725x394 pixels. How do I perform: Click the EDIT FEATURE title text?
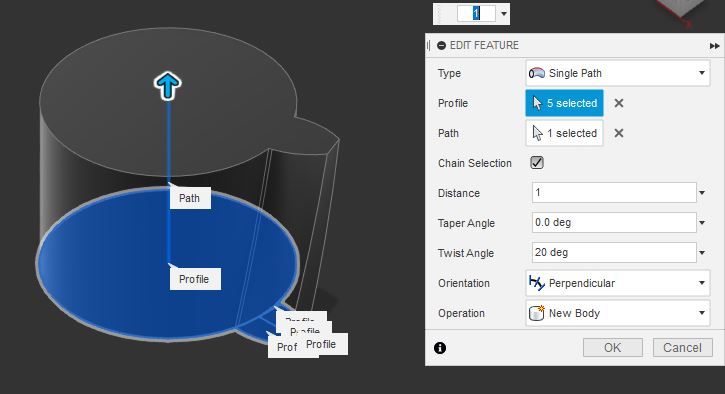tap(484, 45)
